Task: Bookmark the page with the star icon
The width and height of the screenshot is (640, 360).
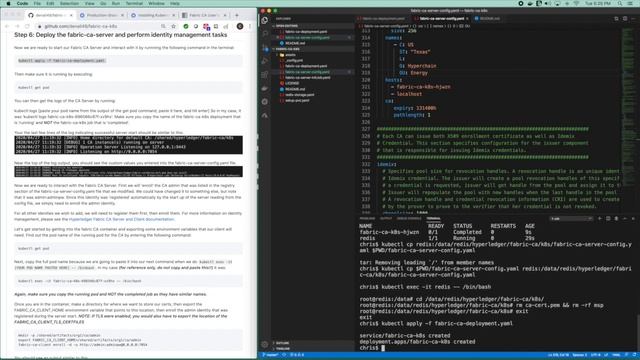Action: (x=173, y=26)
